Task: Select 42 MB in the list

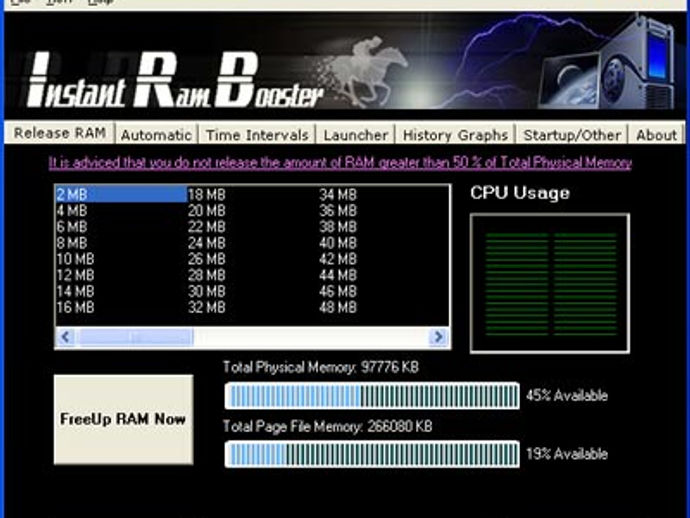Action: [338, 259]
